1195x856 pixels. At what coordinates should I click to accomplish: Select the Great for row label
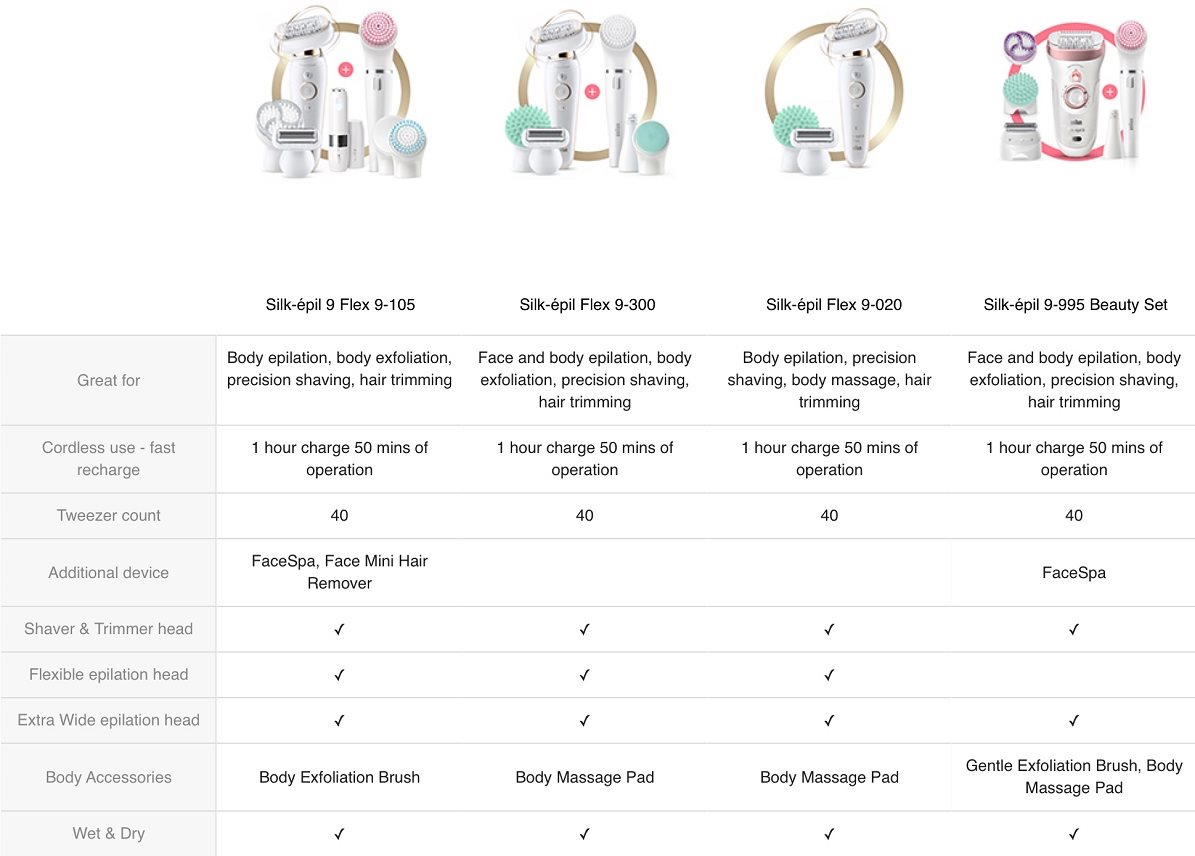[108, 380]
